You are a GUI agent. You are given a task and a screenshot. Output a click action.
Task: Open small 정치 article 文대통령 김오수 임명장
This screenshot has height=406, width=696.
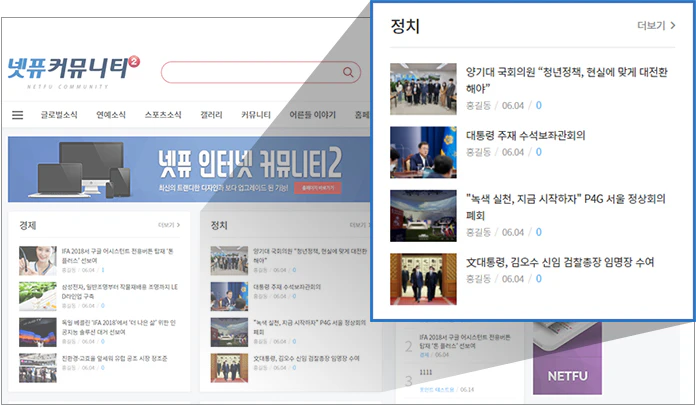tap(306, 359)
